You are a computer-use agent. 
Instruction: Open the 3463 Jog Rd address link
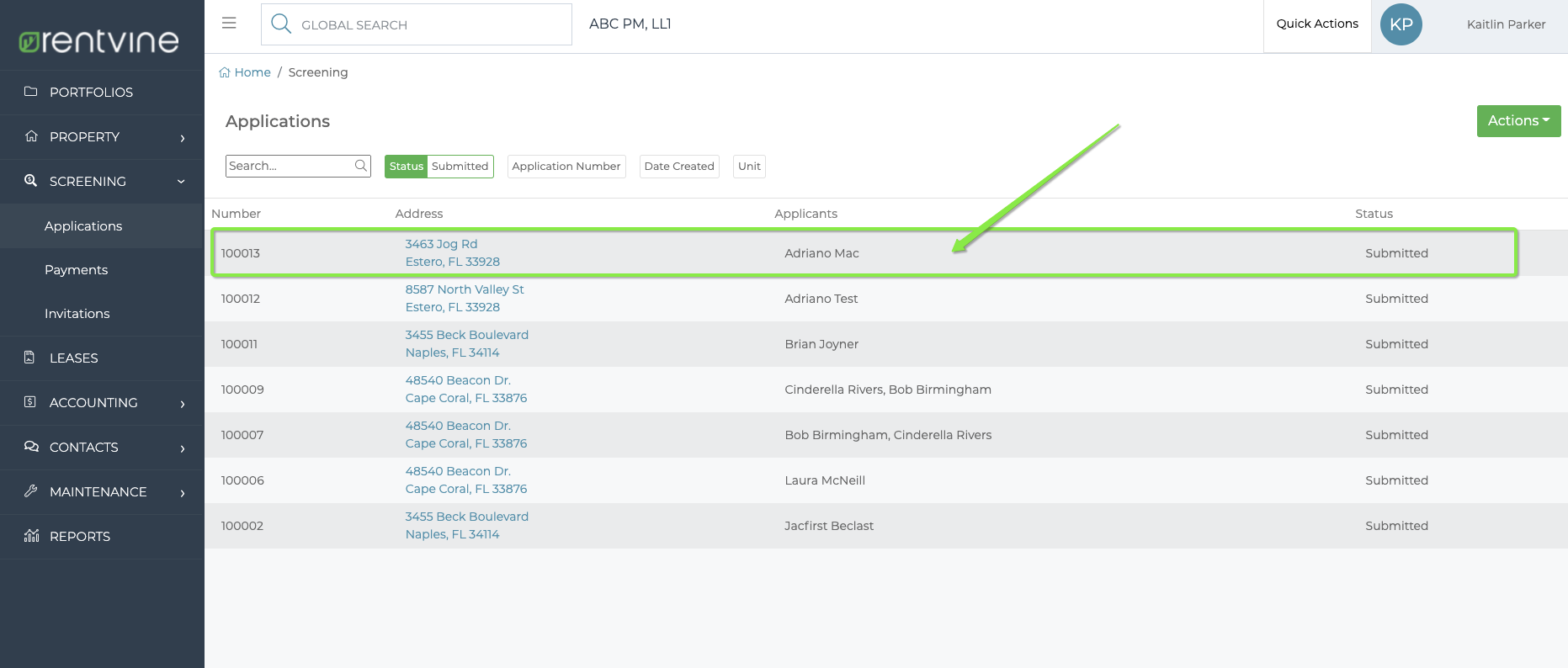tap(441, 244)
